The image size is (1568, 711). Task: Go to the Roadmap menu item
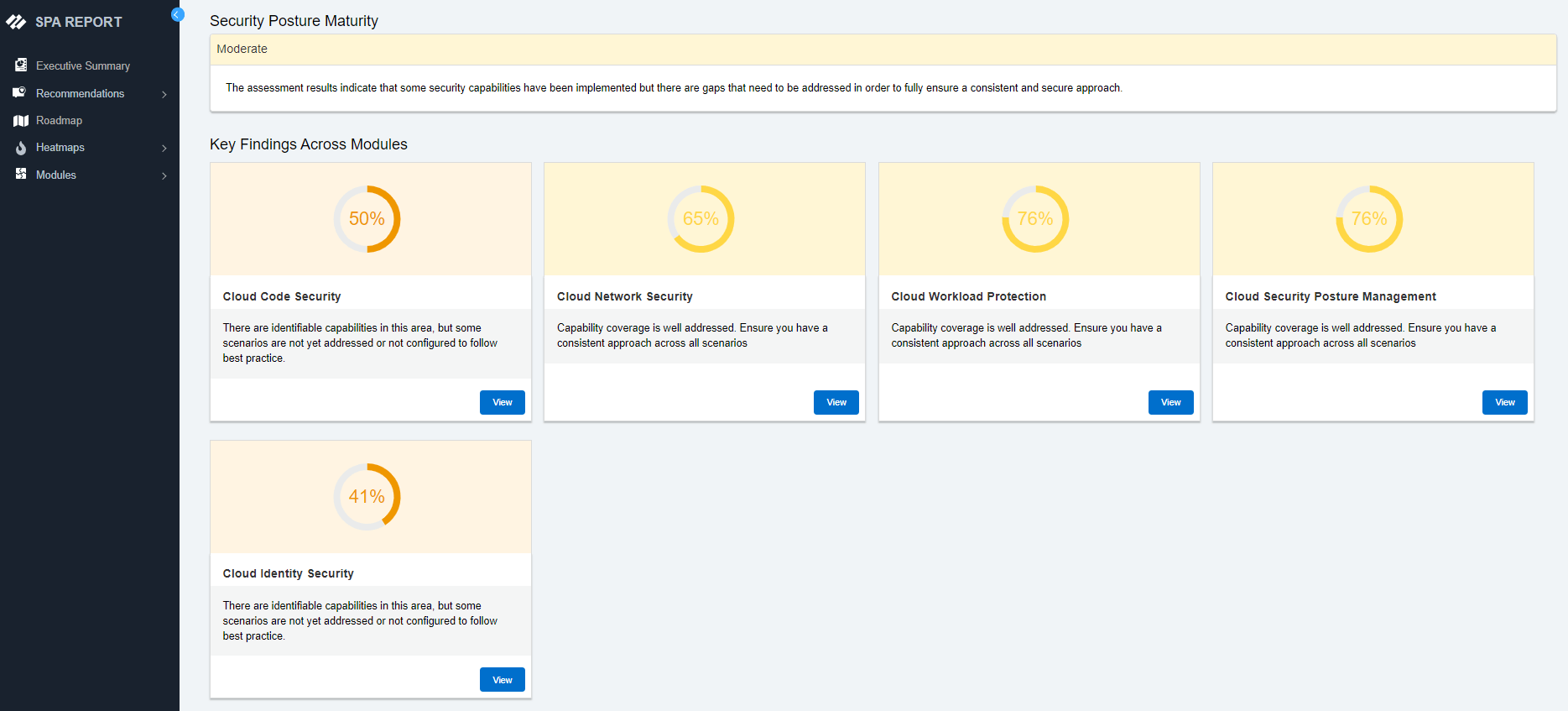[59, 121]
